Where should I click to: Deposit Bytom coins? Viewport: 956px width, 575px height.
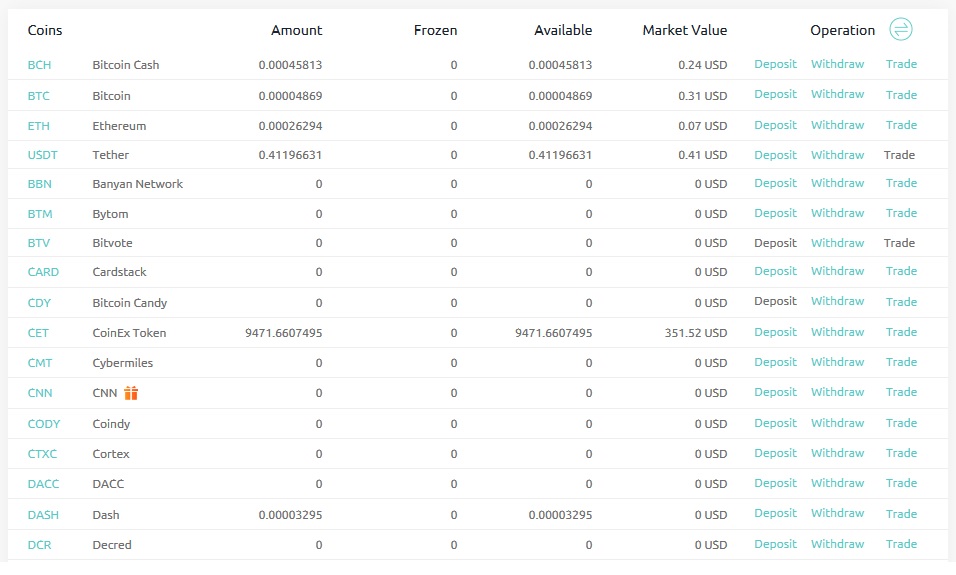pos(775,213)
